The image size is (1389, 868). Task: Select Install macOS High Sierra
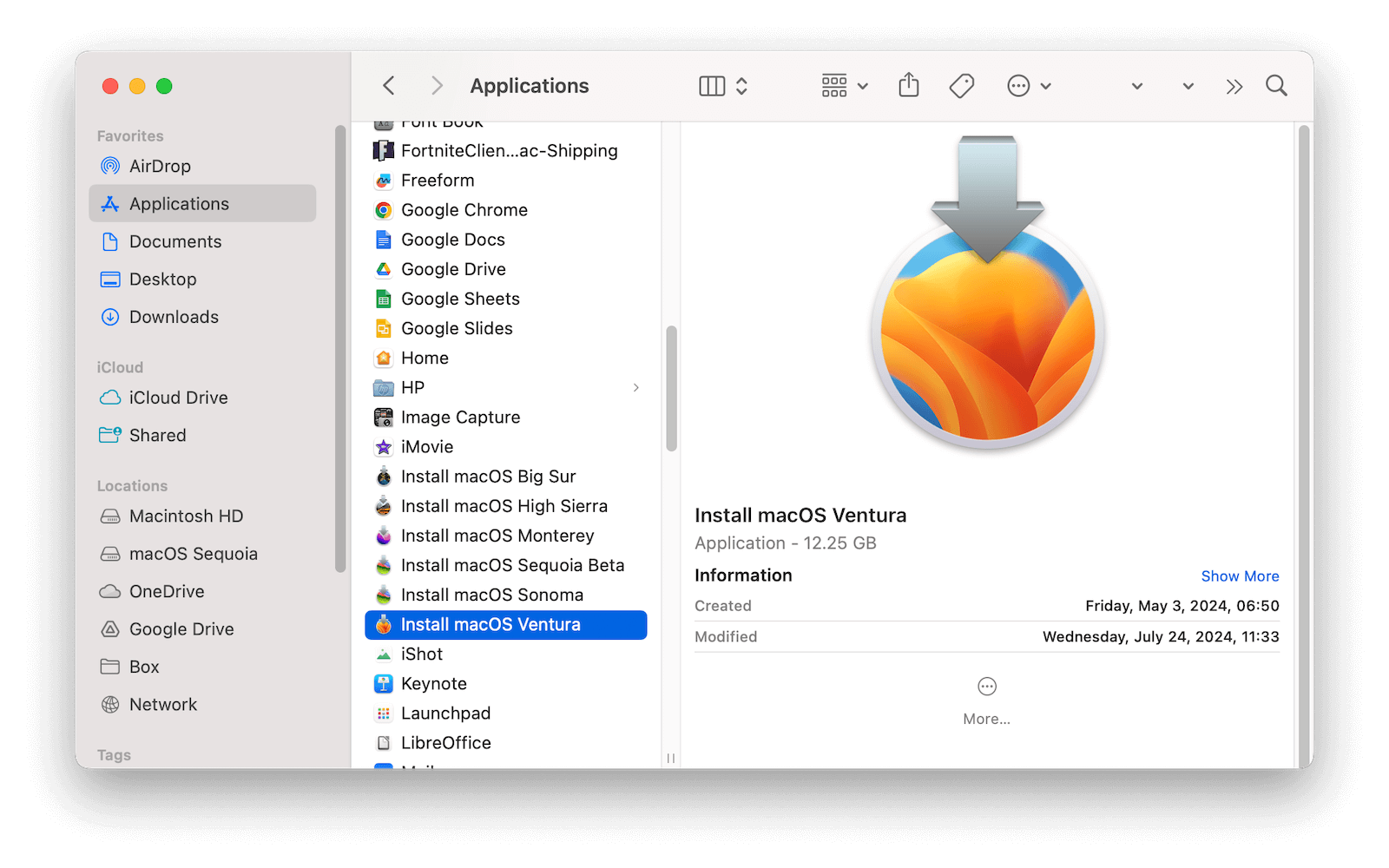tap(506, 506)
